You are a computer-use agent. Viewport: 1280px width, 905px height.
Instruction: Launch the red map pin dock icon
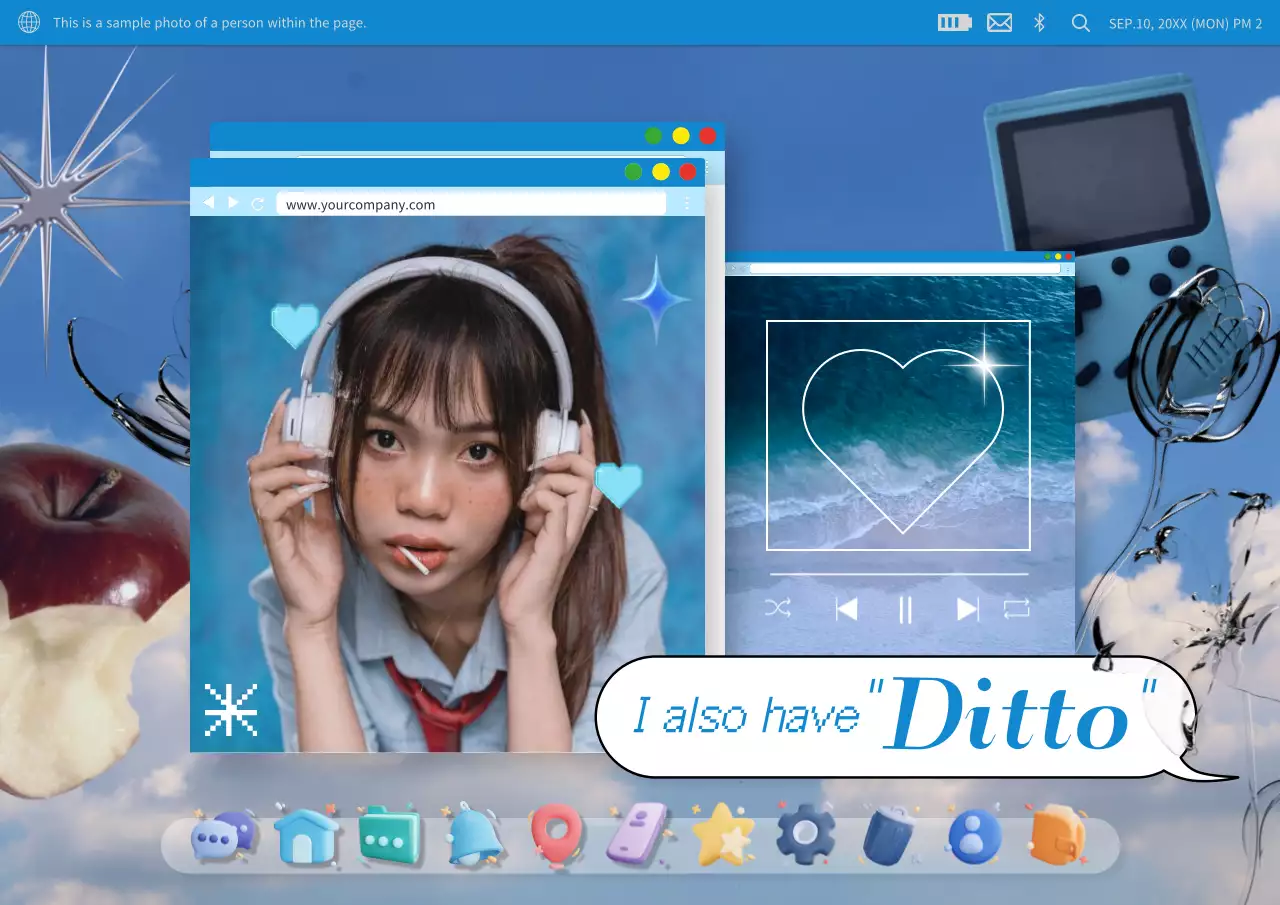[556, 833]
